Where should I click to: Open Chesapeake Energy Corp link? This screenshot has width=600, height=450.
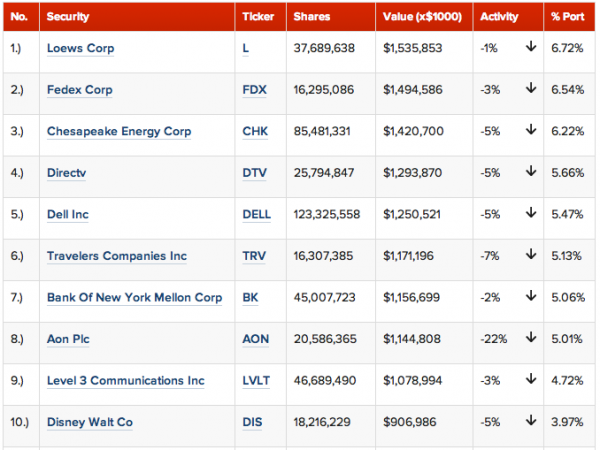coord(118,131)
